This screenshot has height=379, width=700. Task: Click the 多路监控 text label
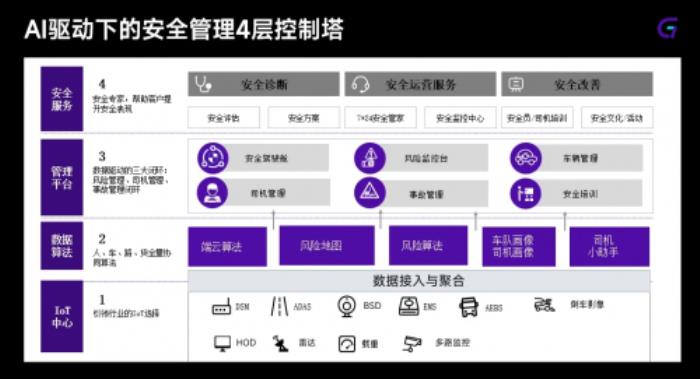coord(452,343)
